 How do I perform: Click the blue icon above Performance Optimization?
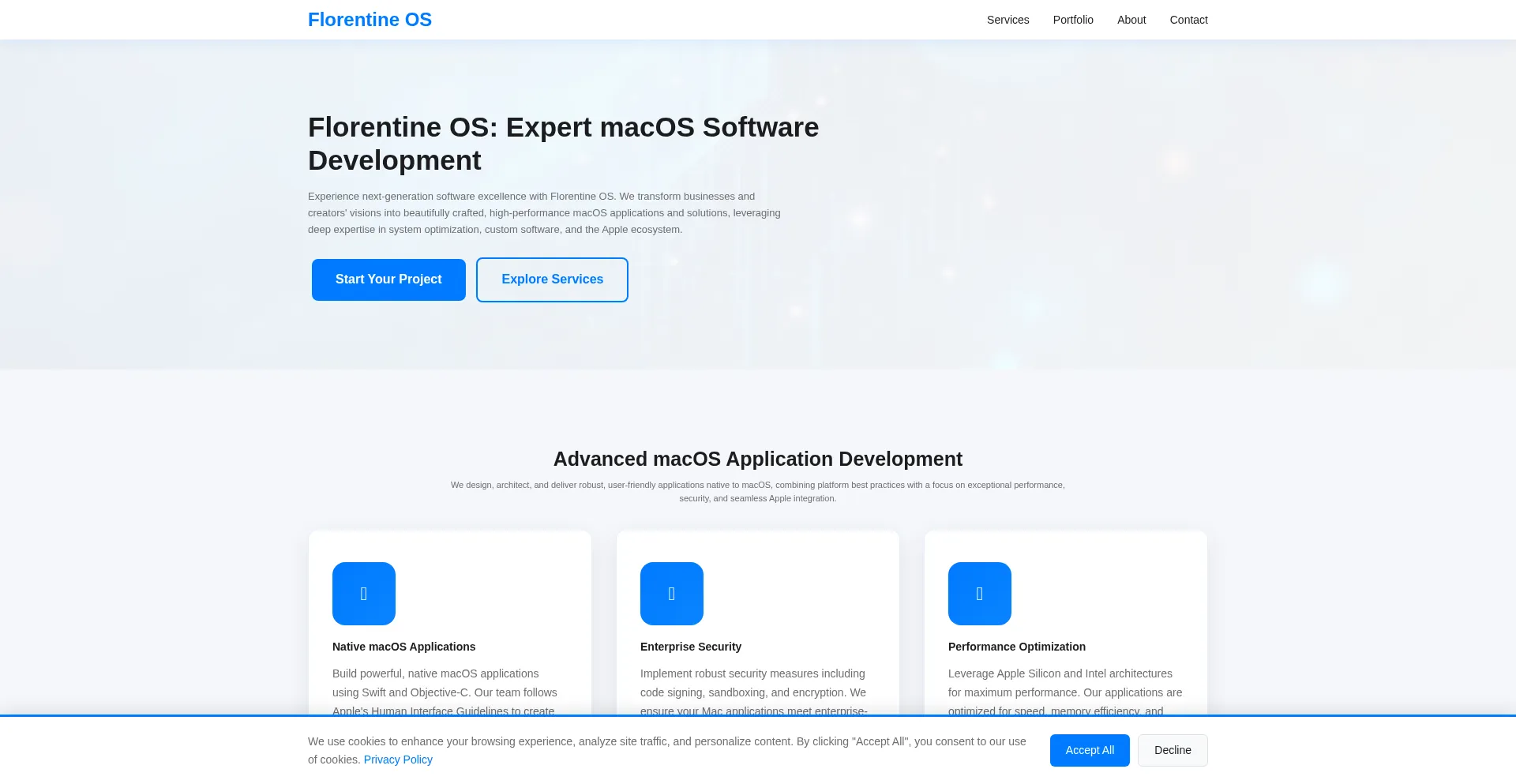(979, 594)
